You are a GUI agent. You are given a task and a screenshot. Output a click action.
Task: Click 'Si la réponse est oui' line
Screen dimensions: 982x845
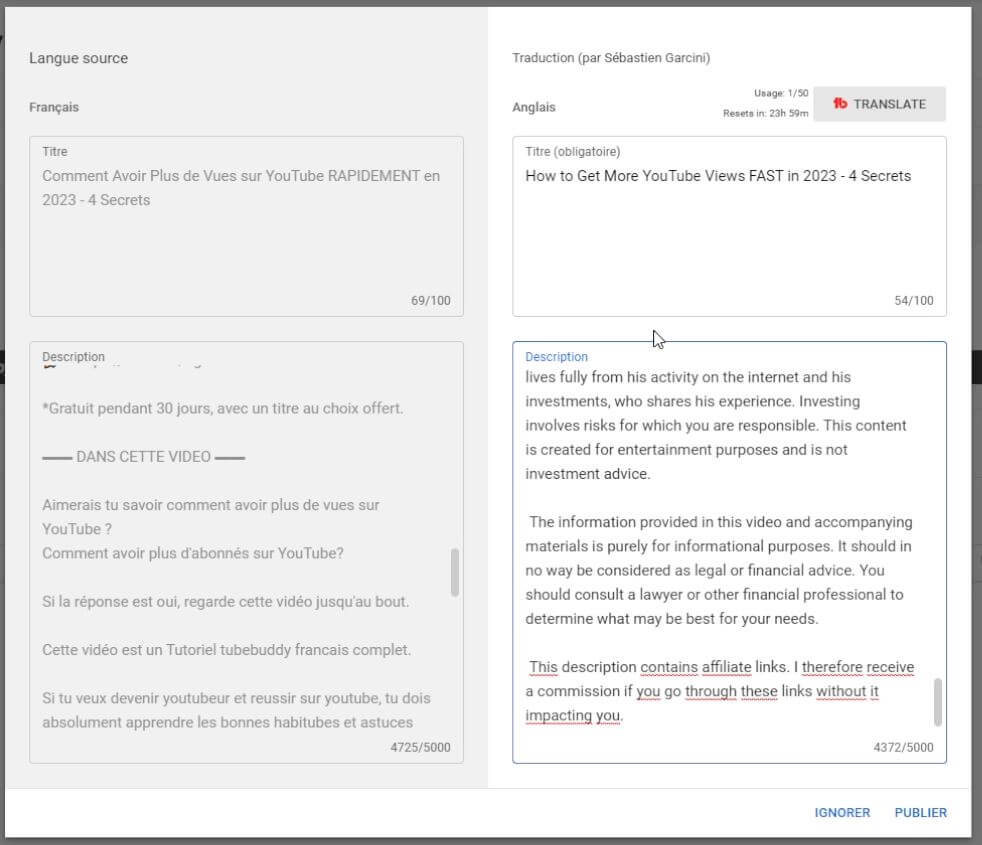[x=225, y=601]
